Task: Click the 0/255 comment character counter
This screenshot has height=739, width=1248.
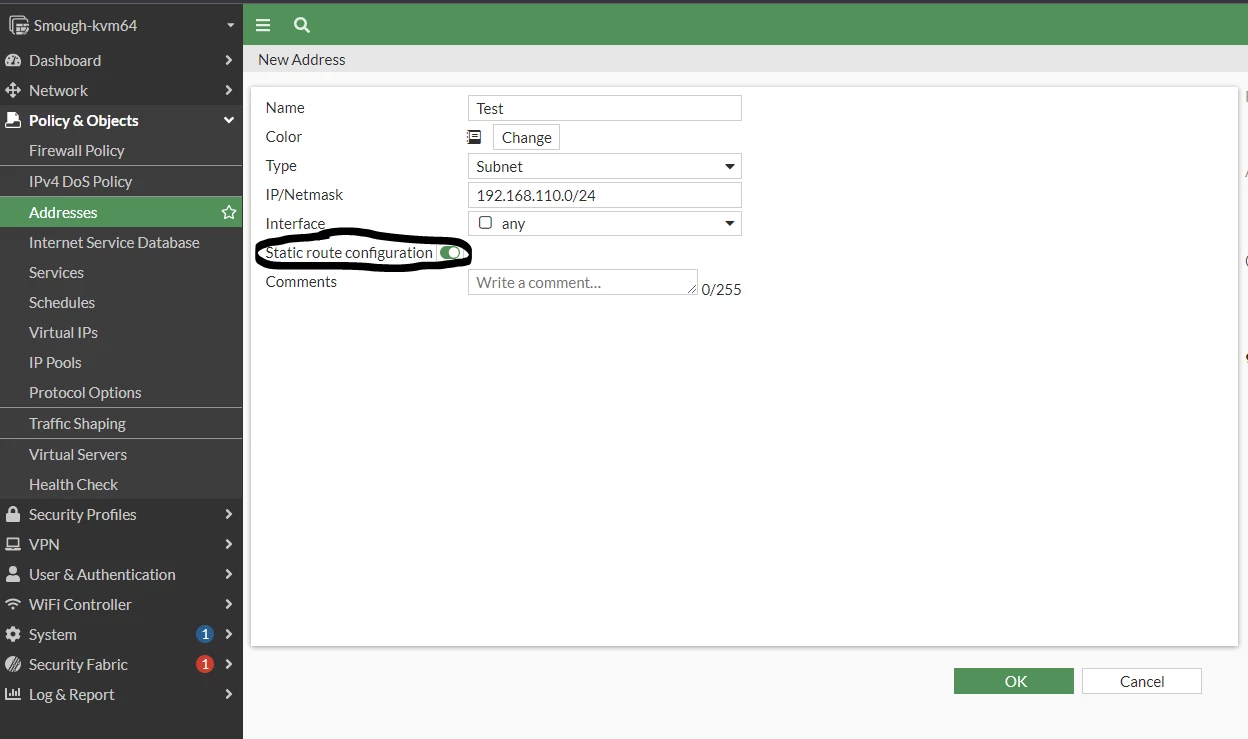Action: point(721,290)
